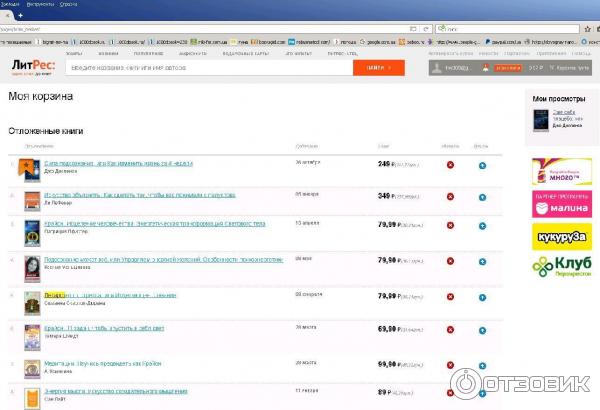Image resolution: width=600 pixels, height=410 pixels.
Task: Click the user profile avatar icon in header
Action: coord(437,67)
